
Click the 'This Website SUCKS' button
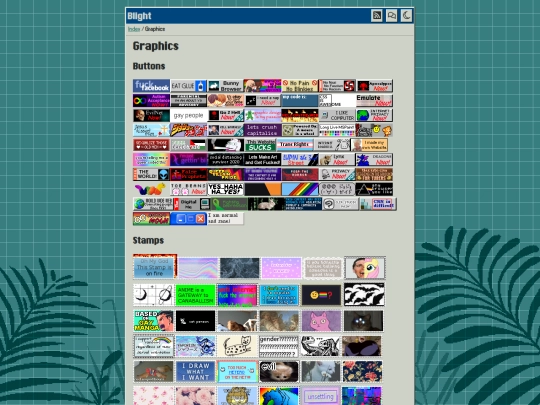point(260,145)
